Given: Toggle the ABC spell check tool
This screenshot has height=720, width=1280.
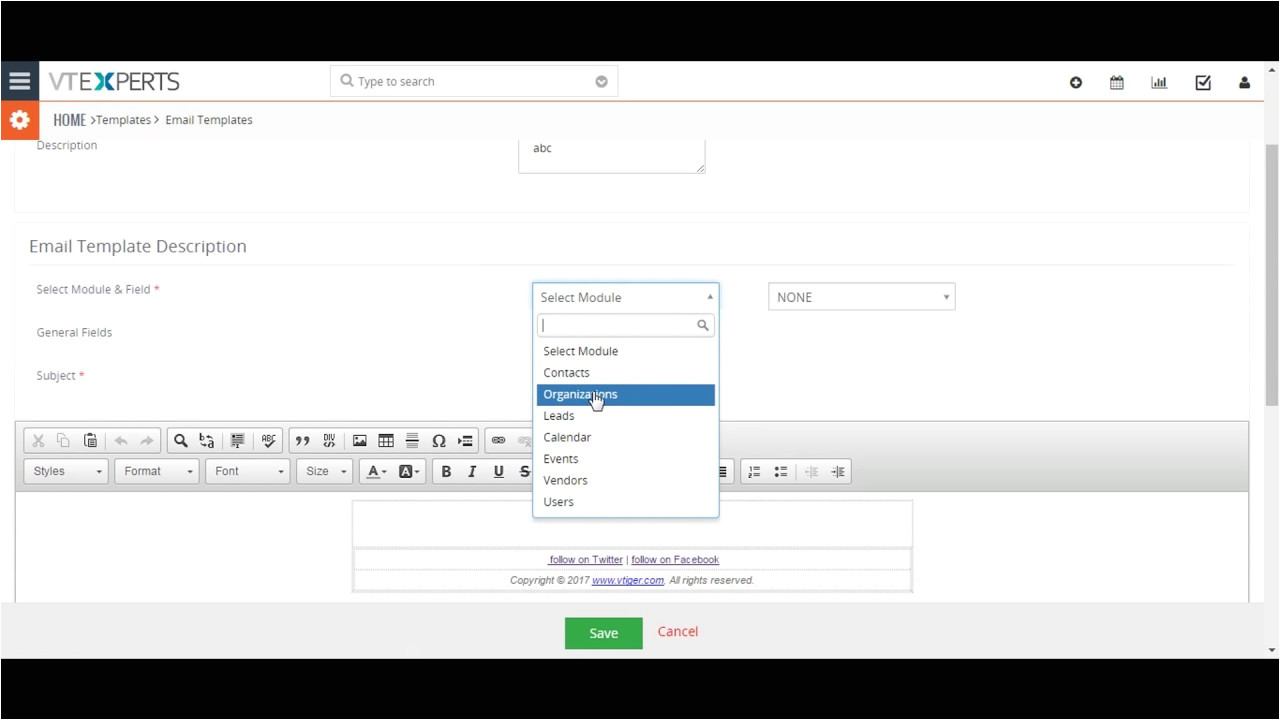Looking at the screenshot, I should (268, 441).
